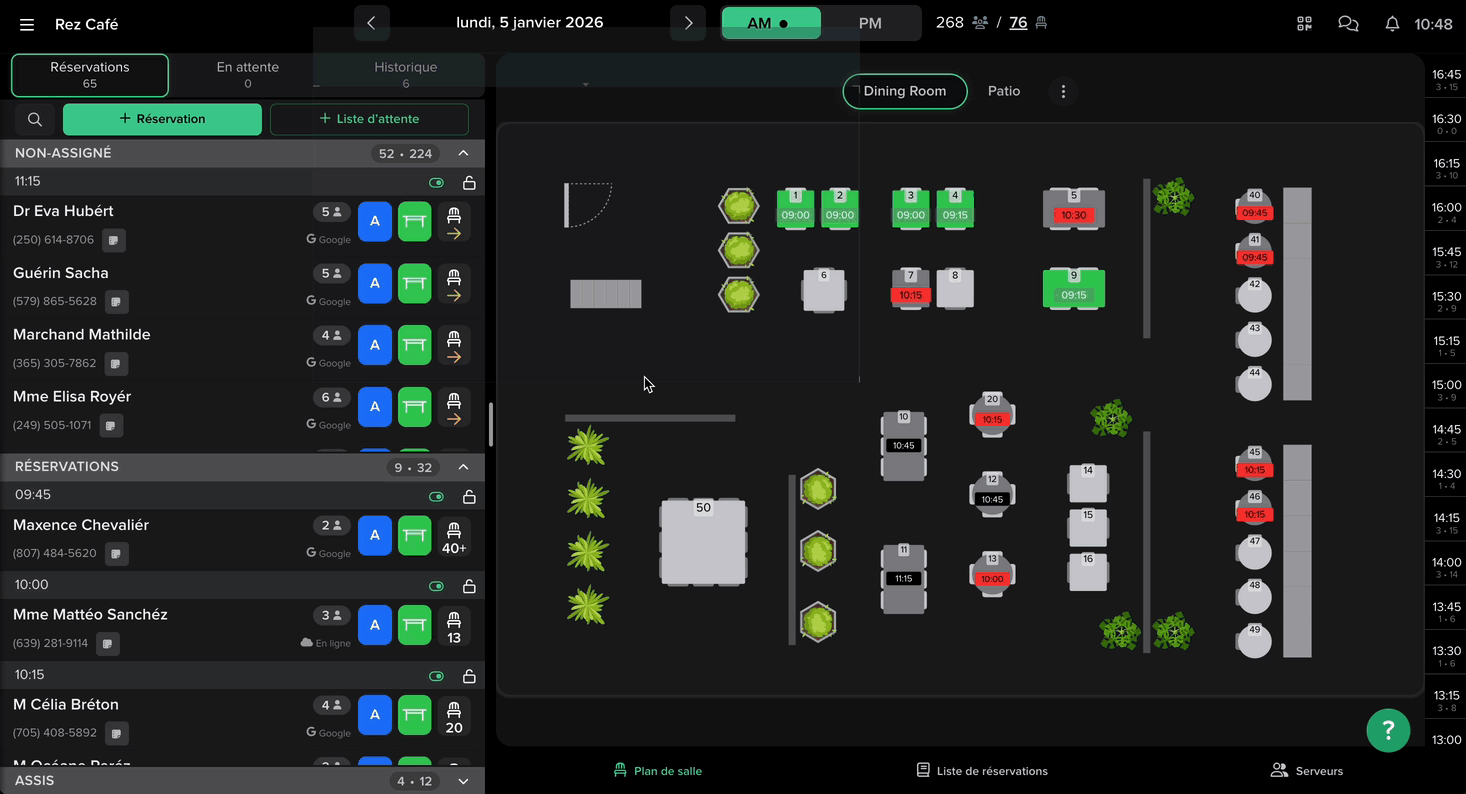Click the search magnifier icon
Viewport: 1466px width, 794px height.
[x=35, y=119]
